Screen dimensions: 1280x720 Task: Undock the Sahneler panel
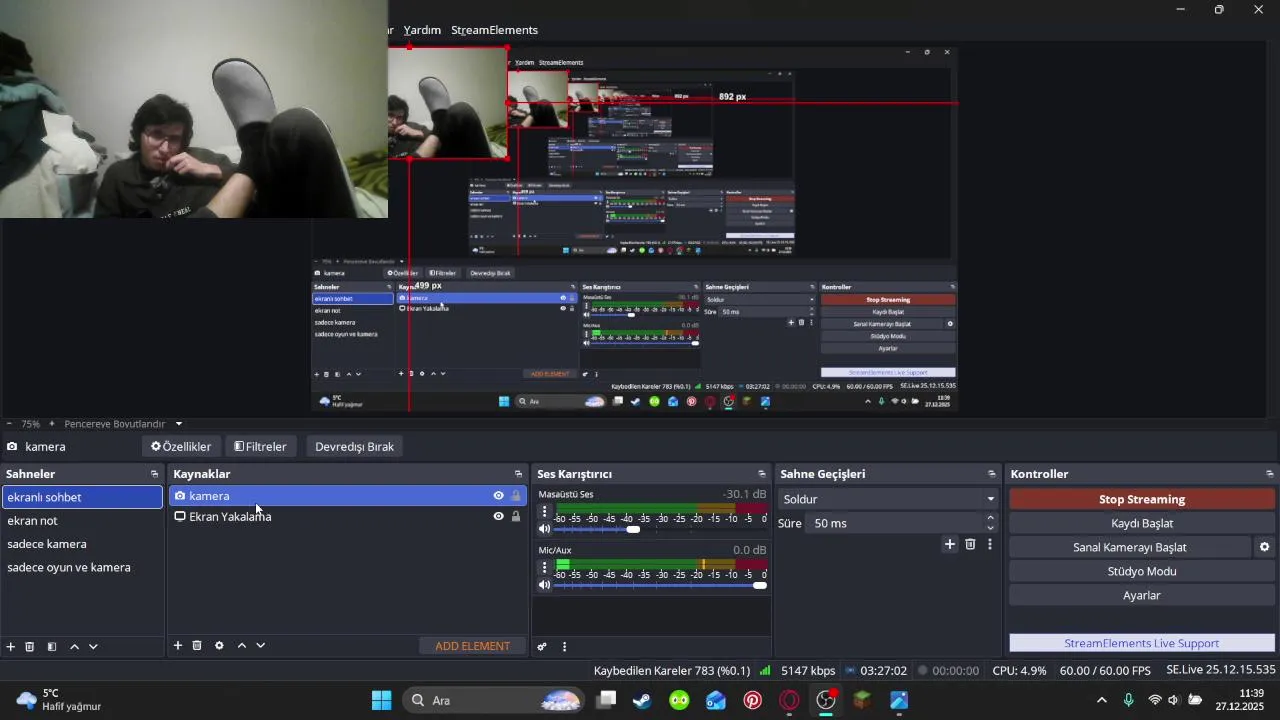coord(154,474)
